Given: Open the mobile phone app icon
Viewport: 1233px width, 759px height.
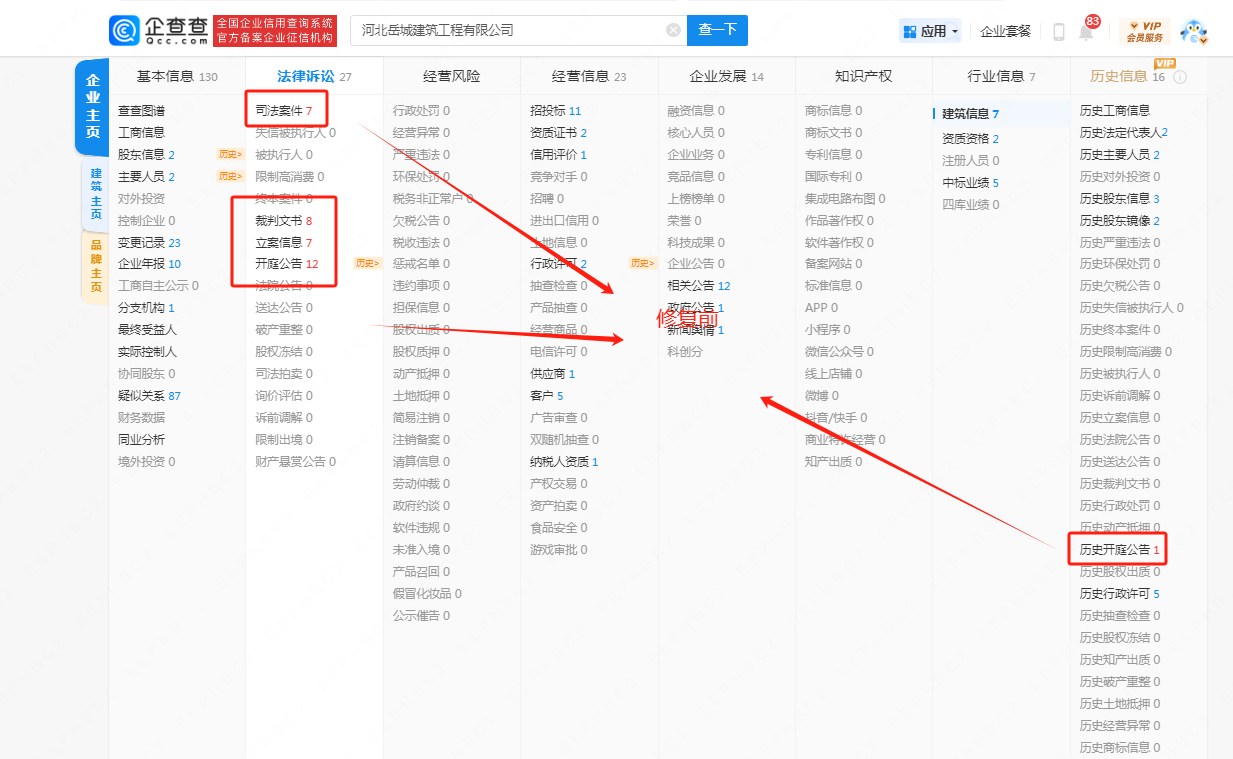Looking at the screenshot, I should (x=1058, y=32).
